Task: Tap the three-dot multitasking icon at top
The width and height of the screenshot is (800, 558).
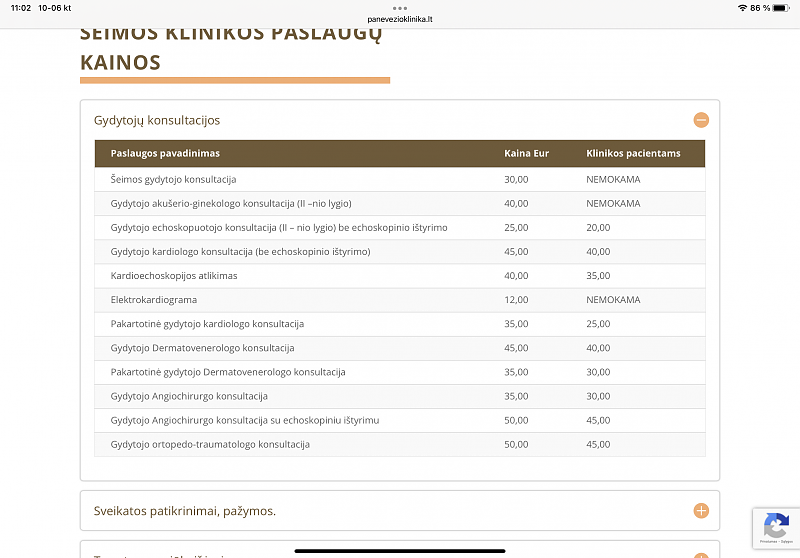Action: pos(400,7)
